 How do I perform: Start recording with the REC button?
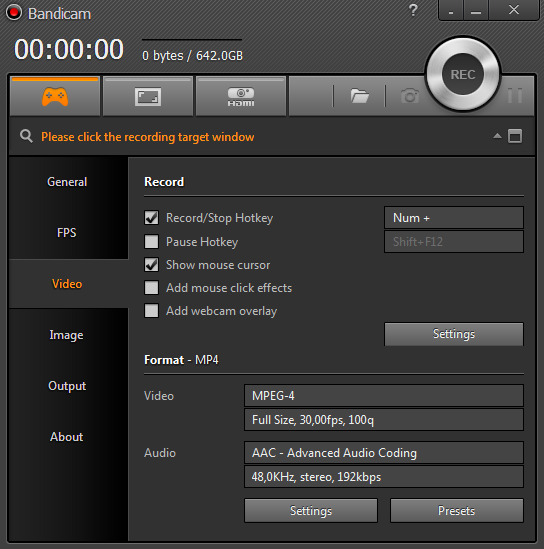[x=463, y=74]
